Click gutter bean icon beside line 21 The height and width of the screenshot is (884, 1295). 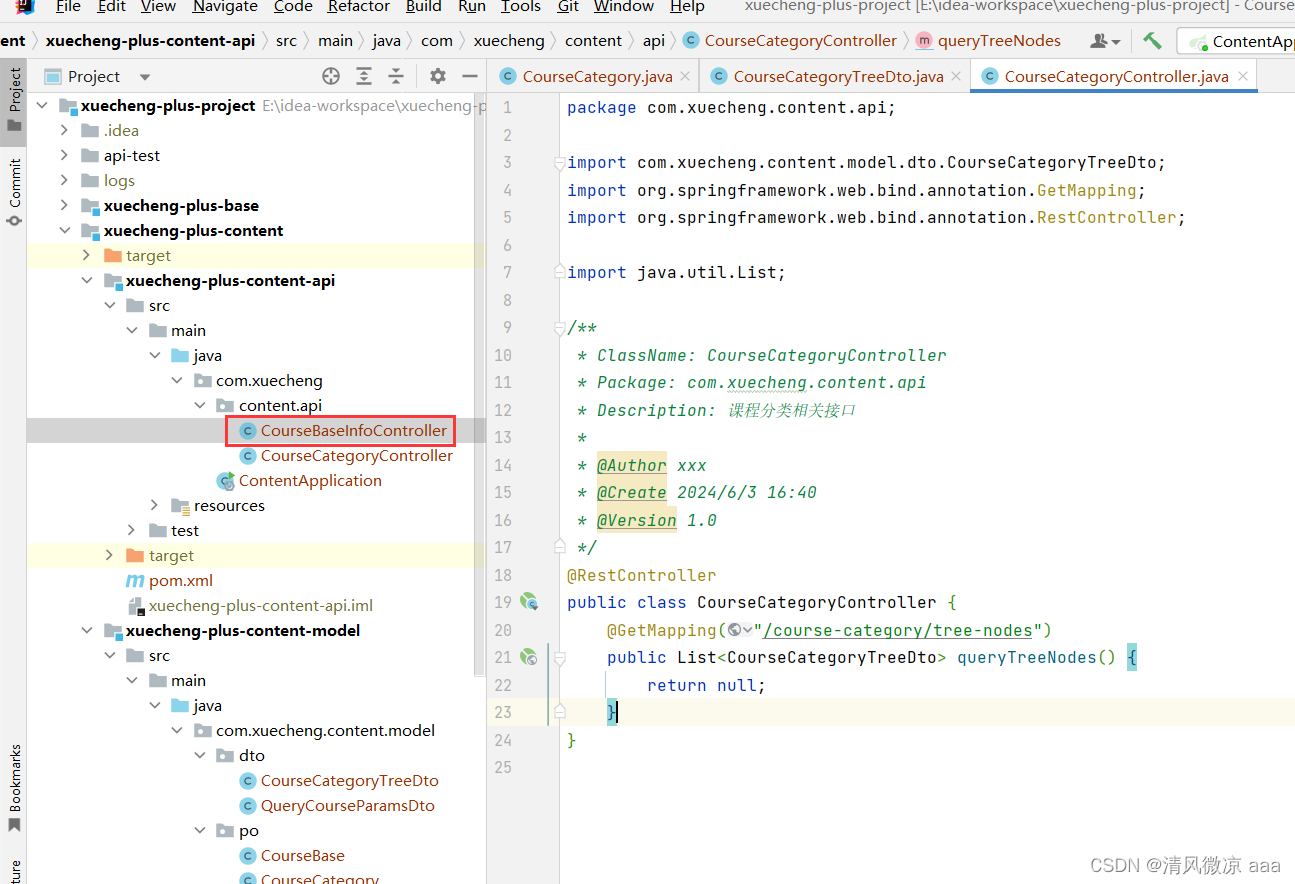(x=529, y=657)
